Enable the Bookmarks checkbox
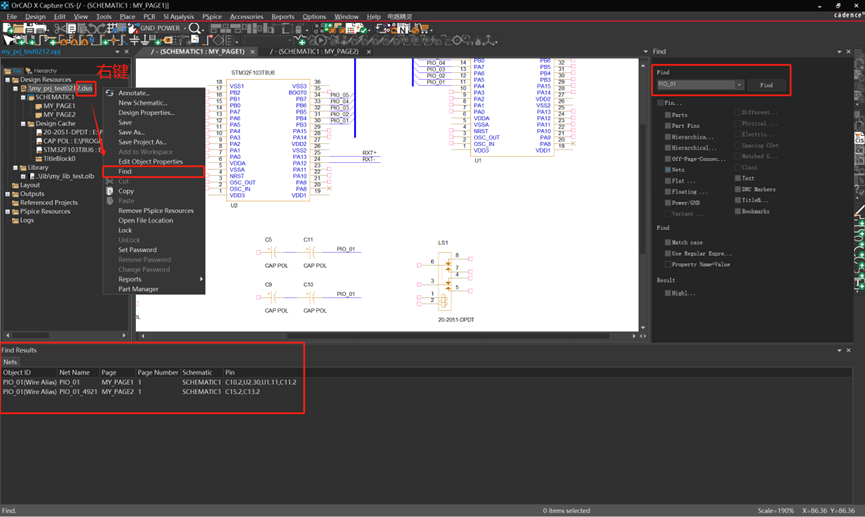 738,211
